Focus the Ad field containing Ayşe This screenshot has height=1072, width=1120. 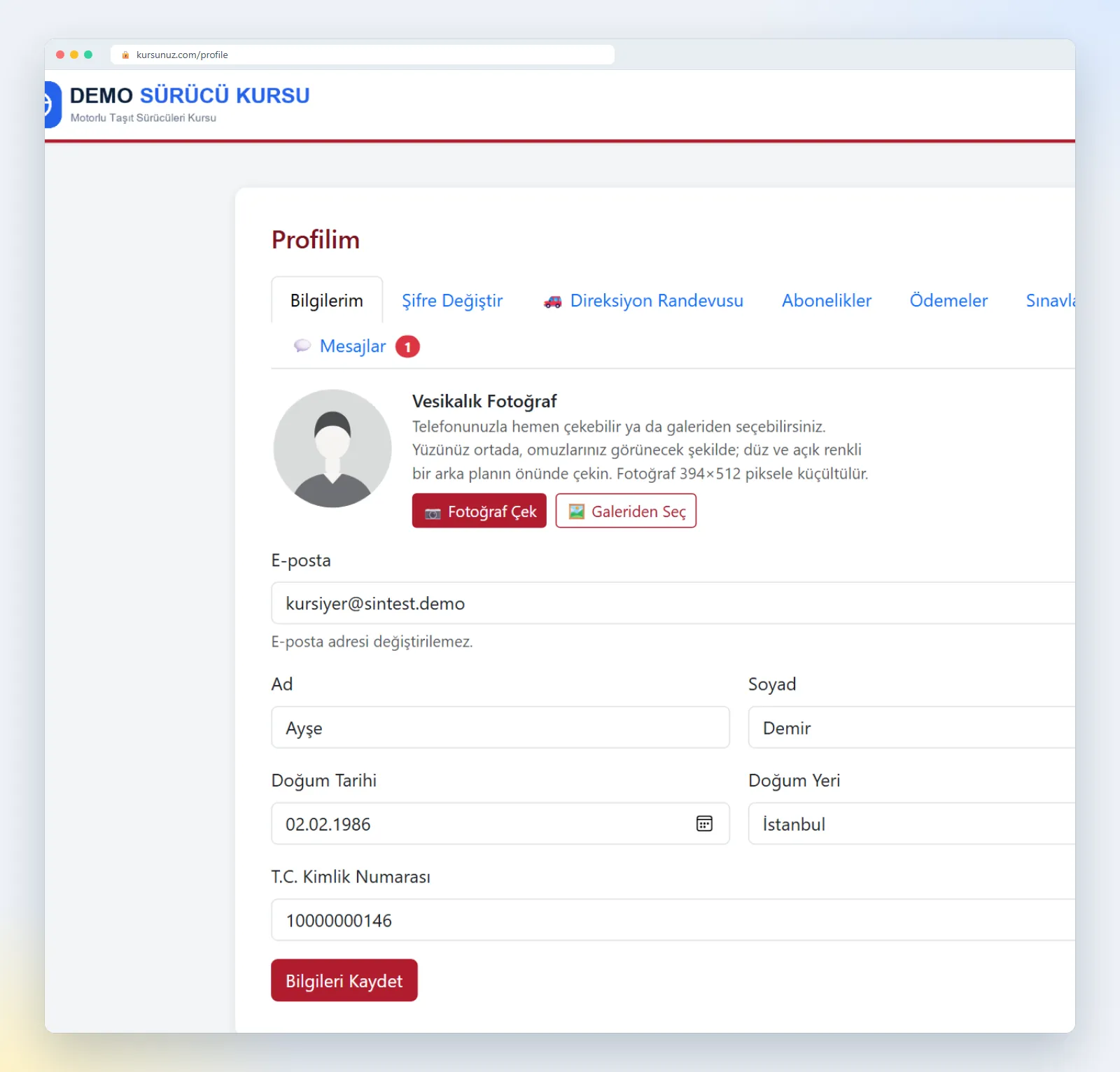tap(500, 728)
